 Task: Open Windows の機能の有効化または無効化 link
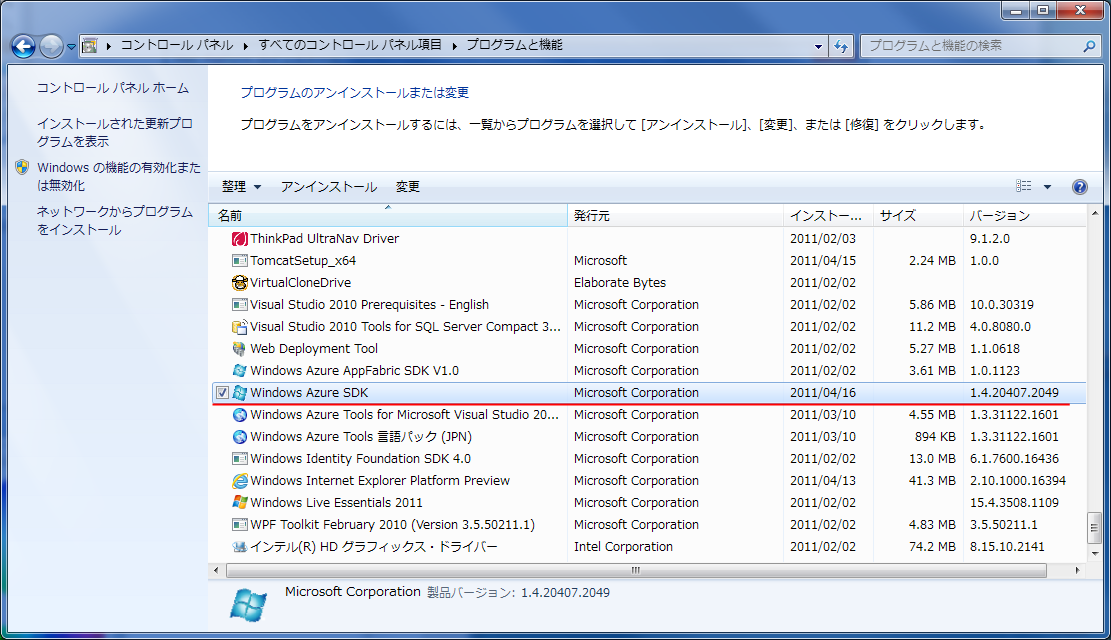pyautogui.click(x=119, y=176)
